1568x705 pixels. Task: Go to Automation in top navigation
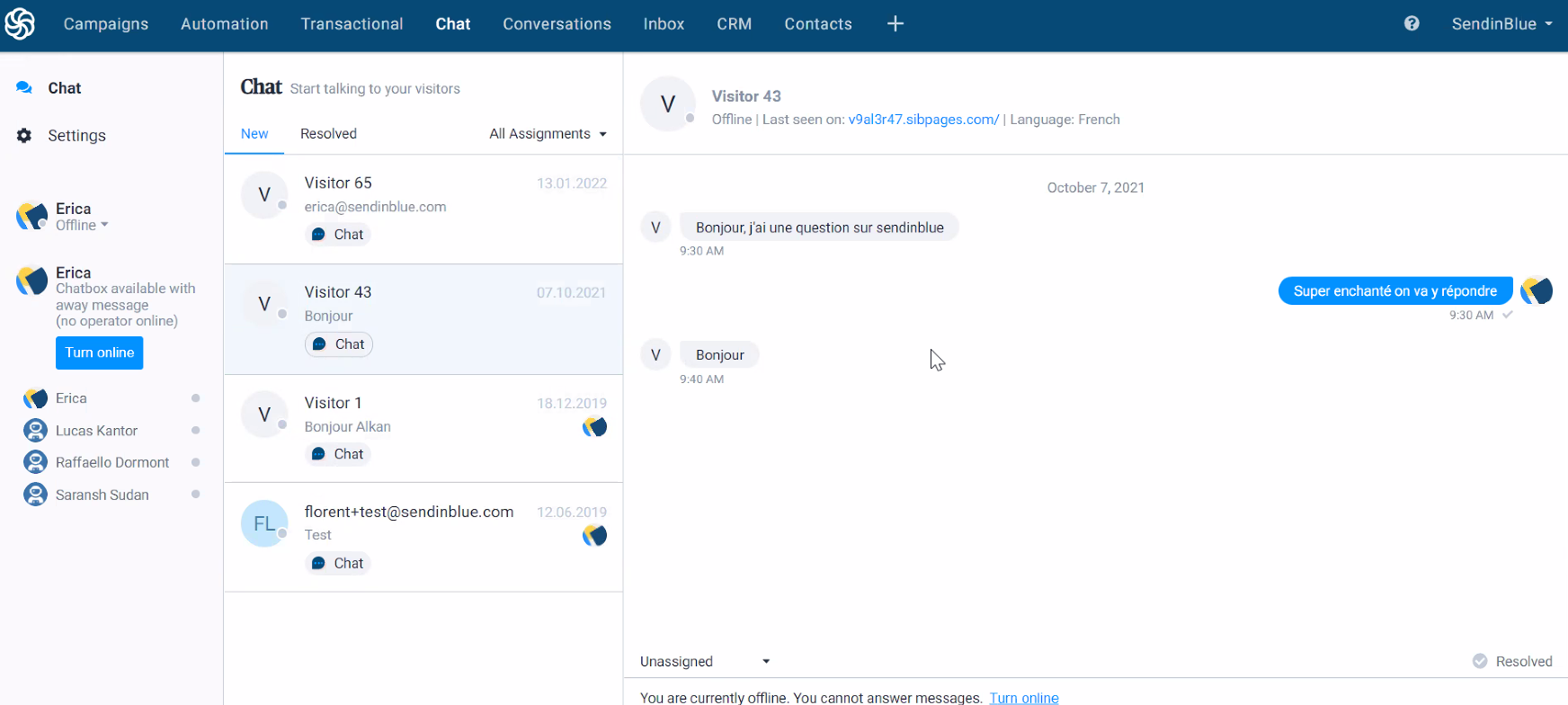coord(225,24)
